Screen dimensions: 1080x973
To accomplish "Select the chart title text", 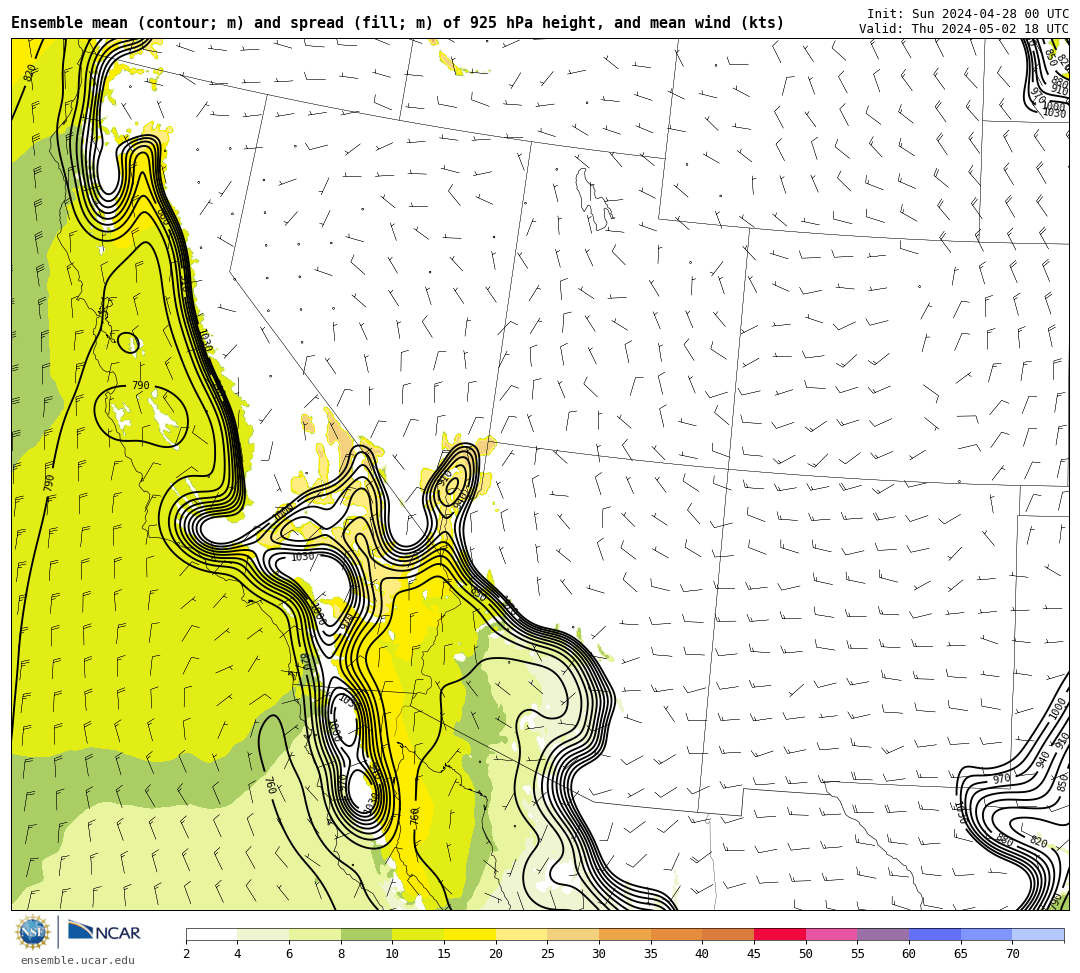I will click(397, 23).
